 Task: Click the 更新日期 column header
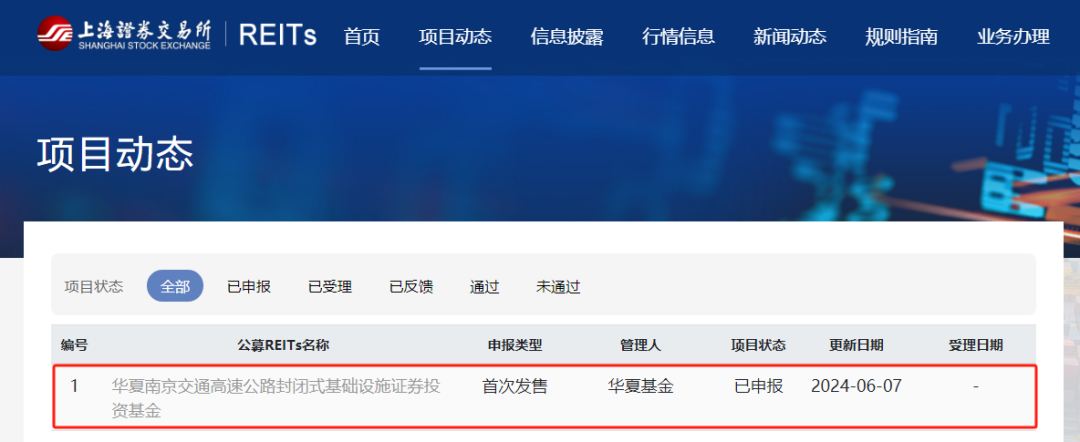click(856, 345)
